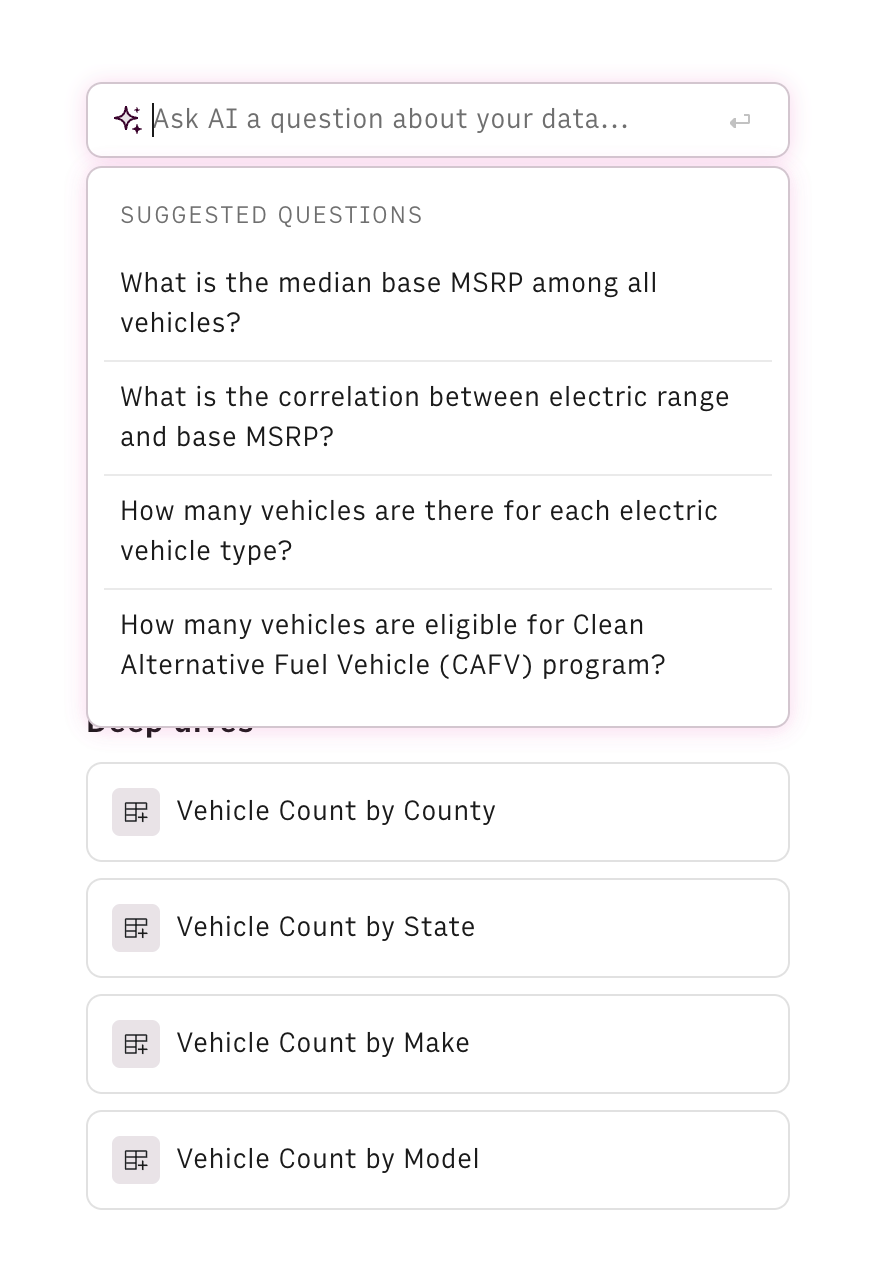Open the Vehicle Count by County label
Image resolution: width=876 pixels, height=1274 pixels.
[336, 811]
